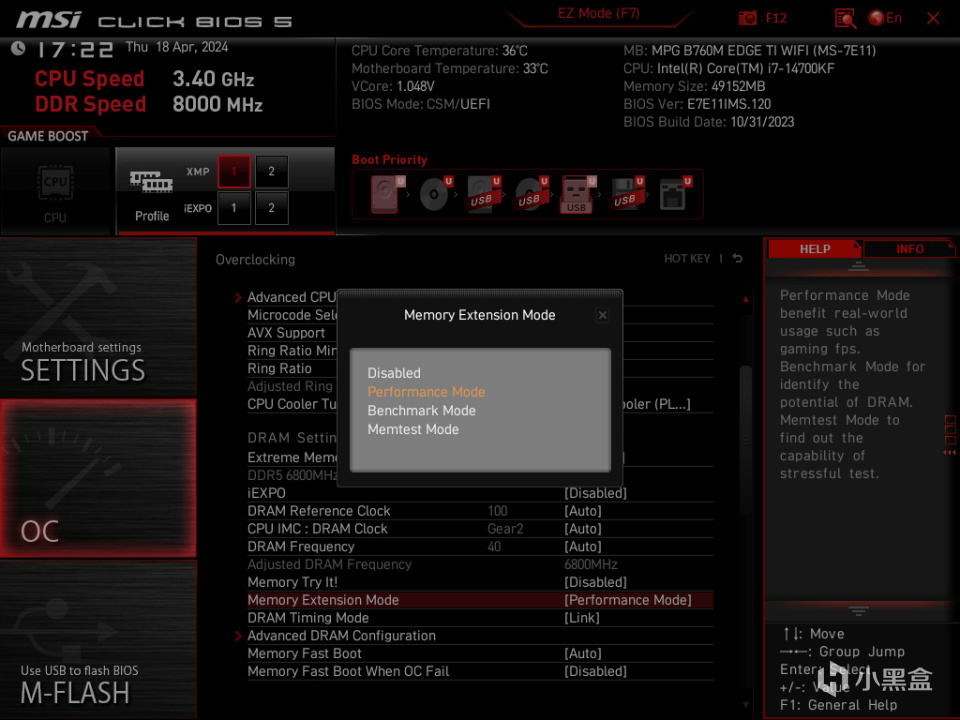960x720 pixels.
Task: Open the OC overclocking section
Action: [98, 478]
